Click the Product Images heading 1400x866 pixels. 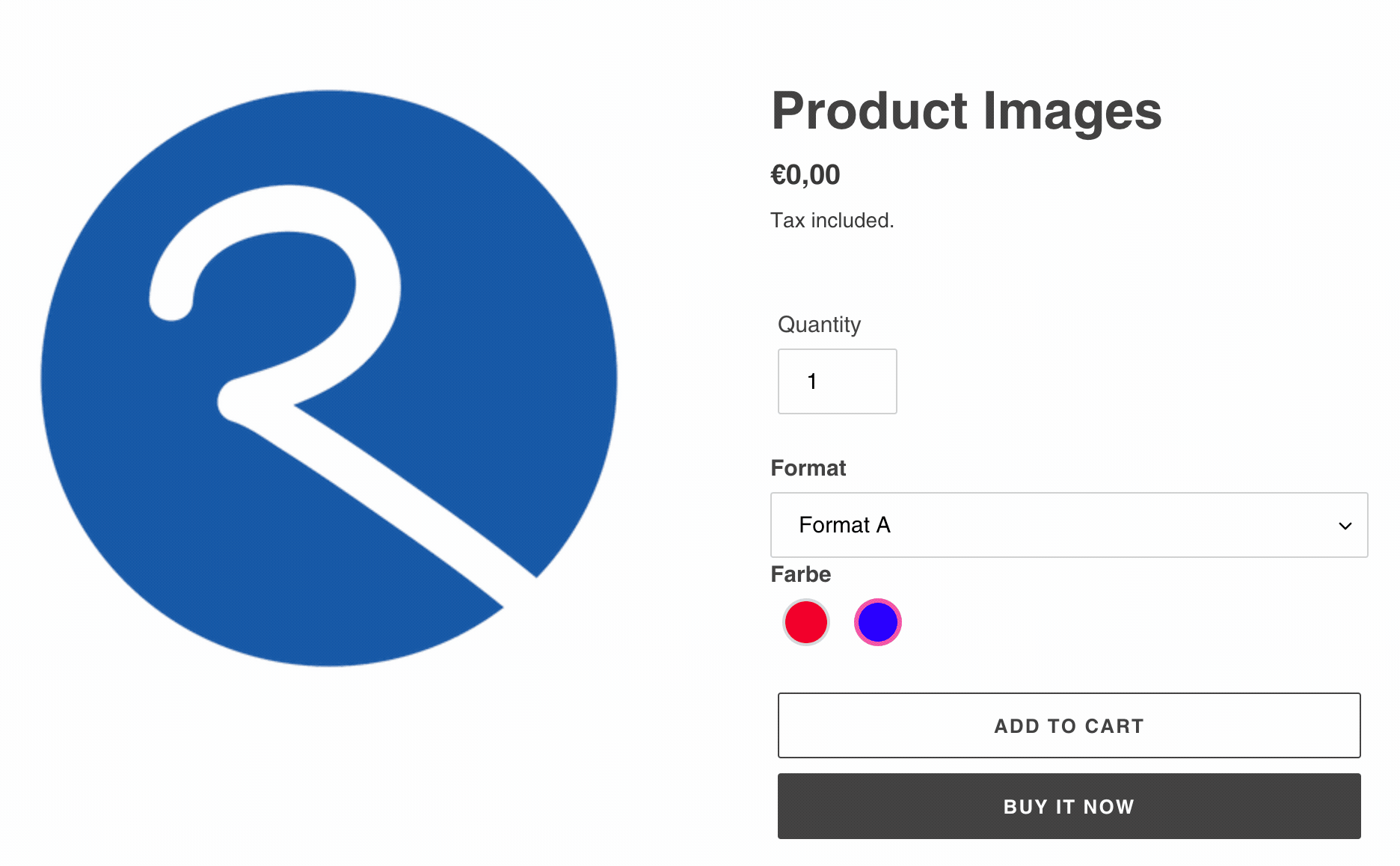pos(965,111)
